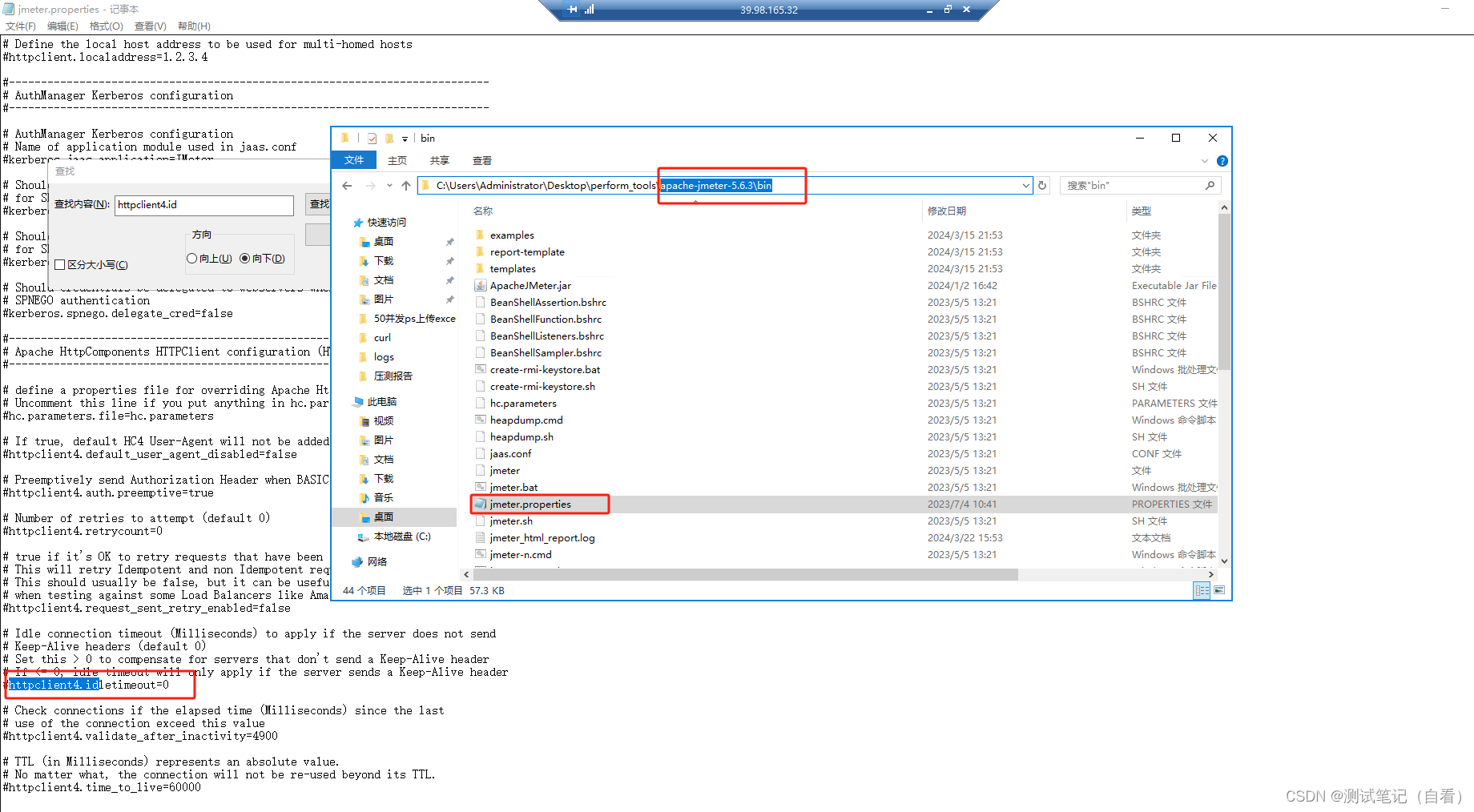Select the 桌面 icon in the navigation pane
Viewport: 1474px width, 812px height.
click(x=384, y=517)
